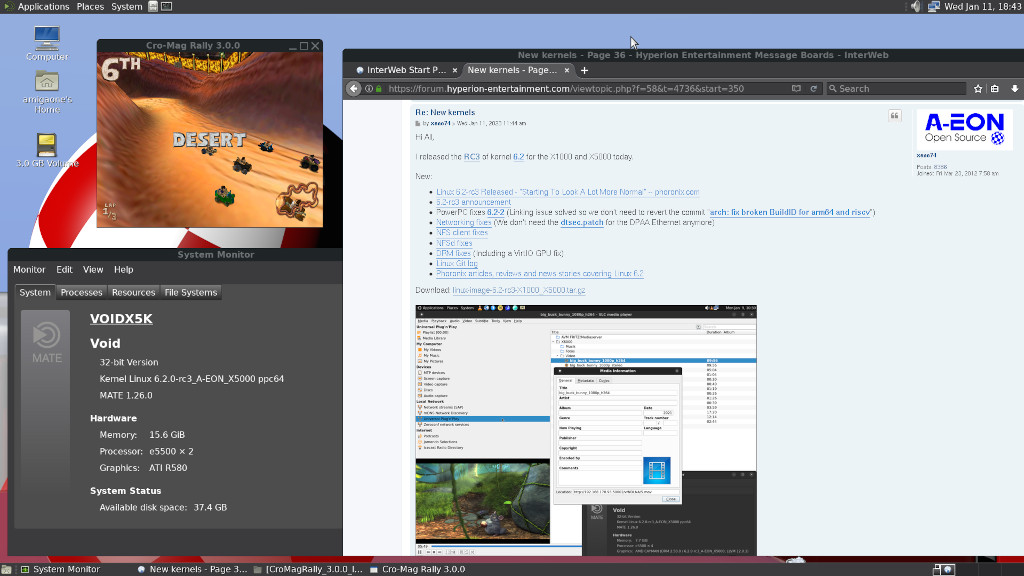The width and height of the screenshot is (1024, 576).
Task: Click the show desktop icon in bottom panel
Action: [x=7, y=569]
